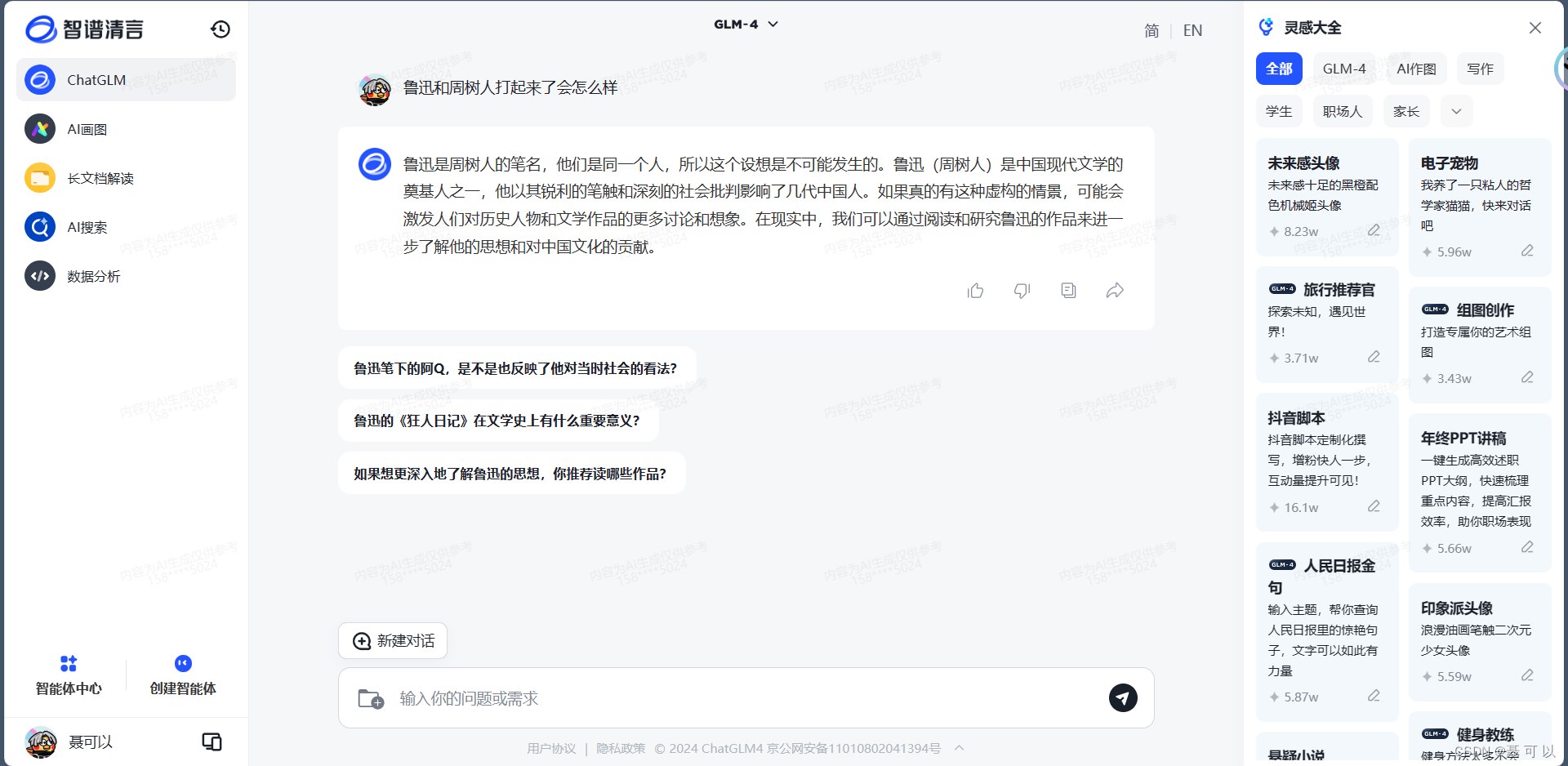Screen dimensions: 1568x766
Task: Open the 未来感头像 inspiration card
Action: [1327, 197]
